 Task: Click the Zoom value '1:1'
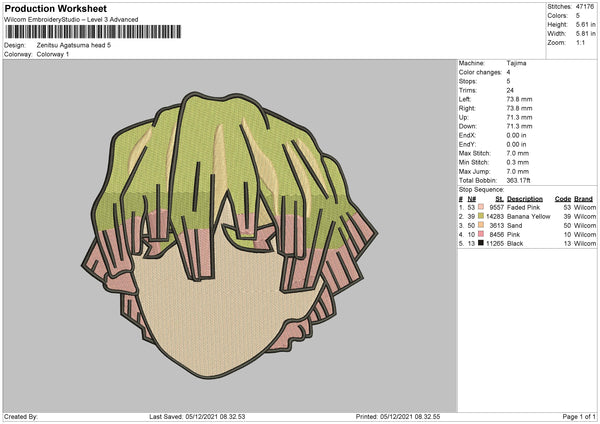(580, 42)
